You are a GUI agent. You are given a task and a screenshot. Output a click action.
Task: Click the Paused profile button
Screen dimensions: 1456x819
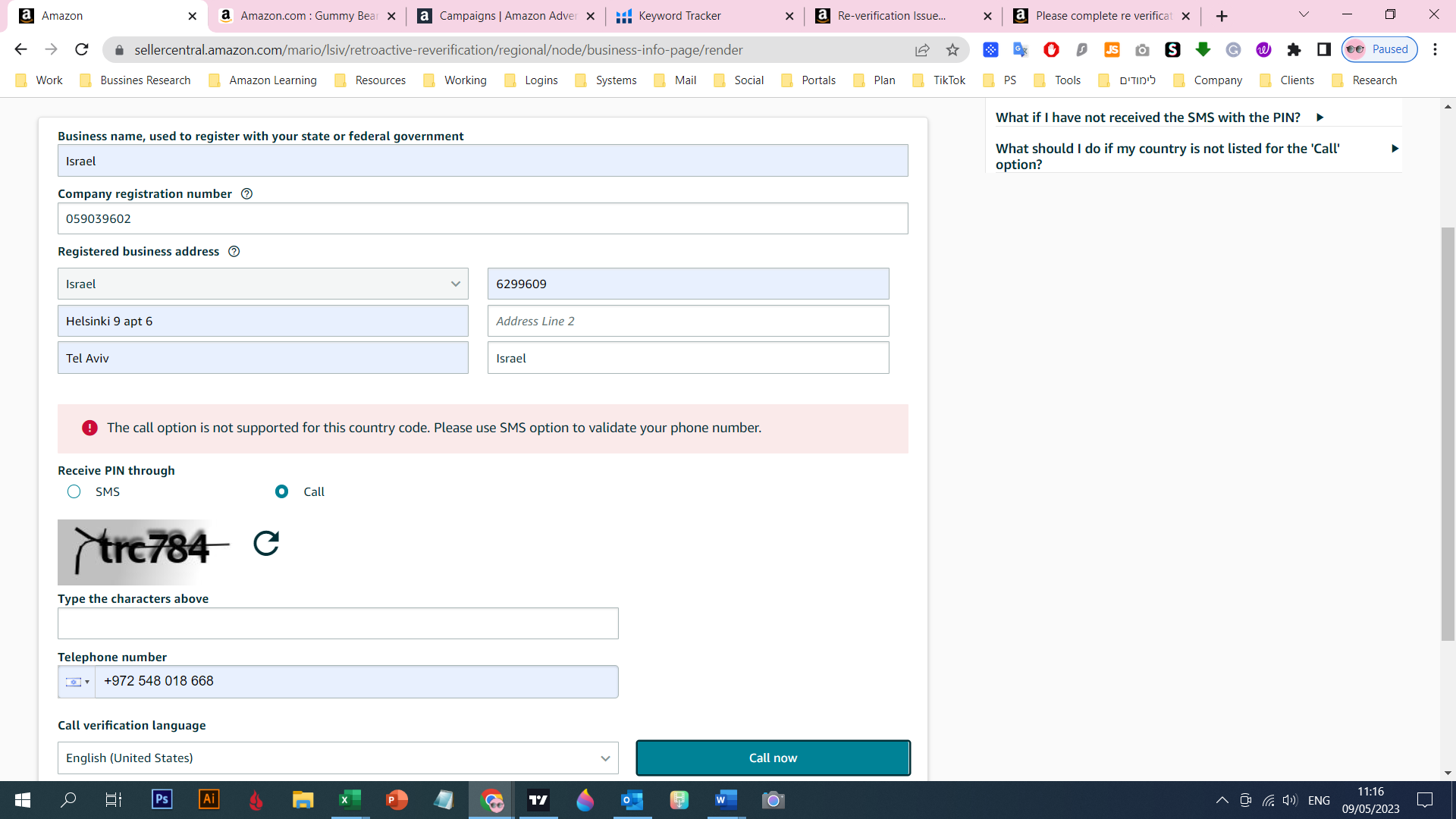(x=1379, y=49)
